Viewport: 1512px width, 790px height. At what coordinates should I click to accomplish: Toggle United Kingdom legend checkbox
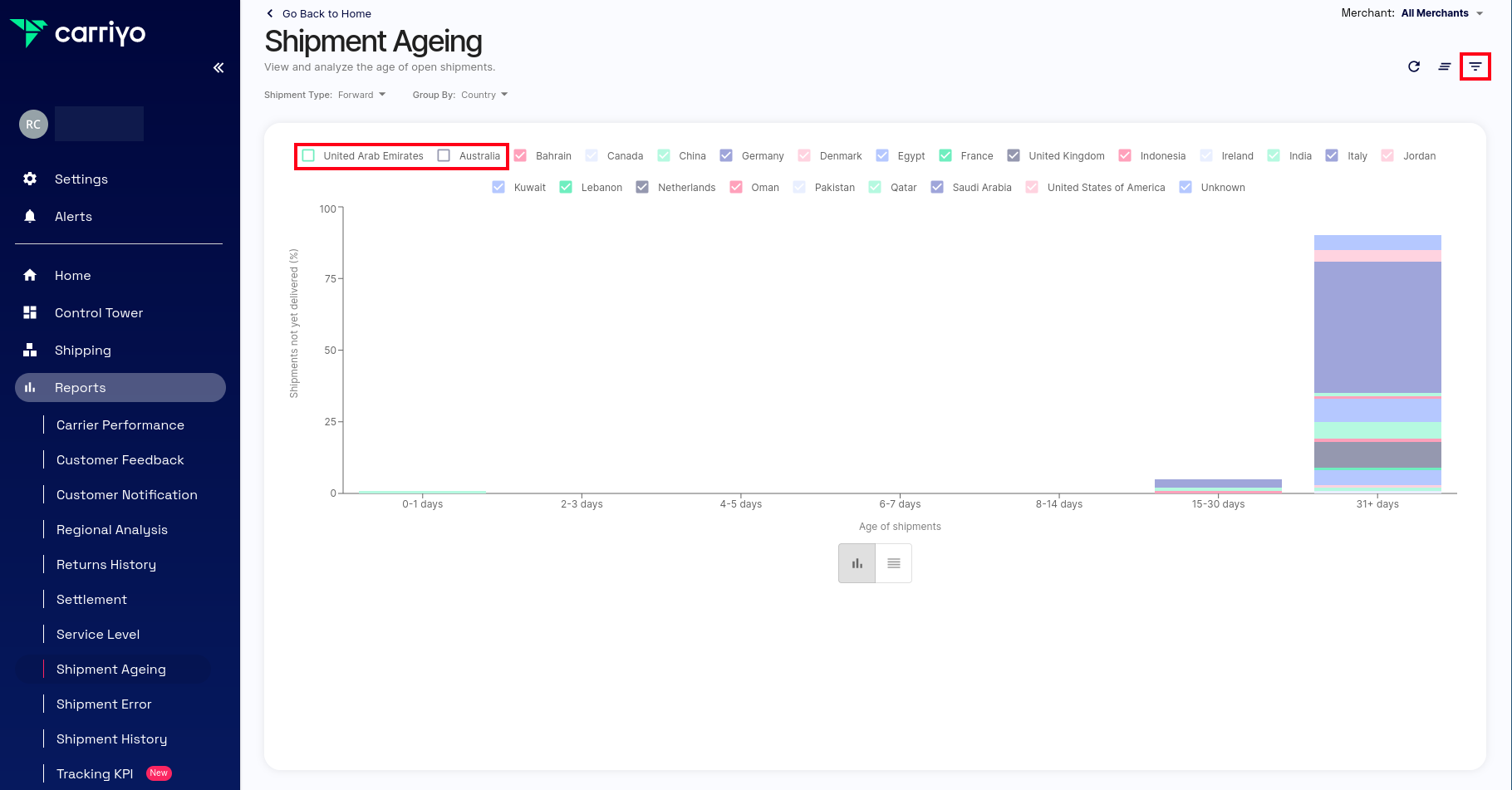[1014, 155]
